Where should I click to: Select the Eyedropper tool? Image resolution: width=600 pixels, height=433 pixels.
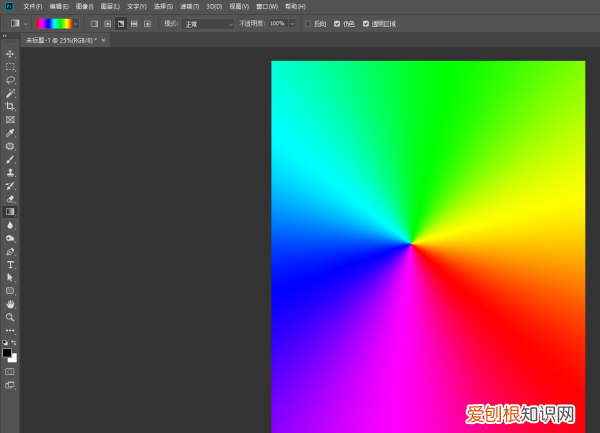point(10,132)
